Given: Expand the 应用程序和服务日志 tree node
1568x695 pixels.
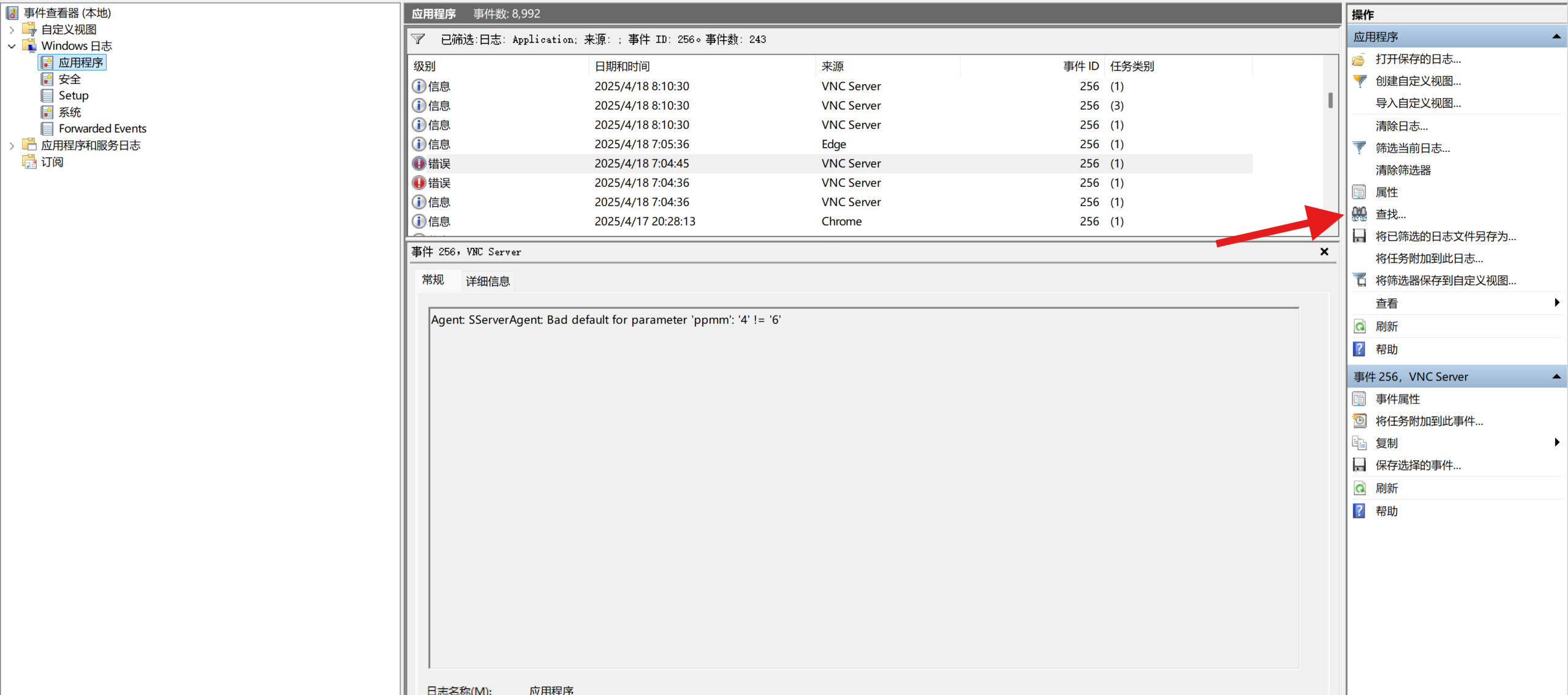Looking at the screenshot, I should [x=12, y=145].
